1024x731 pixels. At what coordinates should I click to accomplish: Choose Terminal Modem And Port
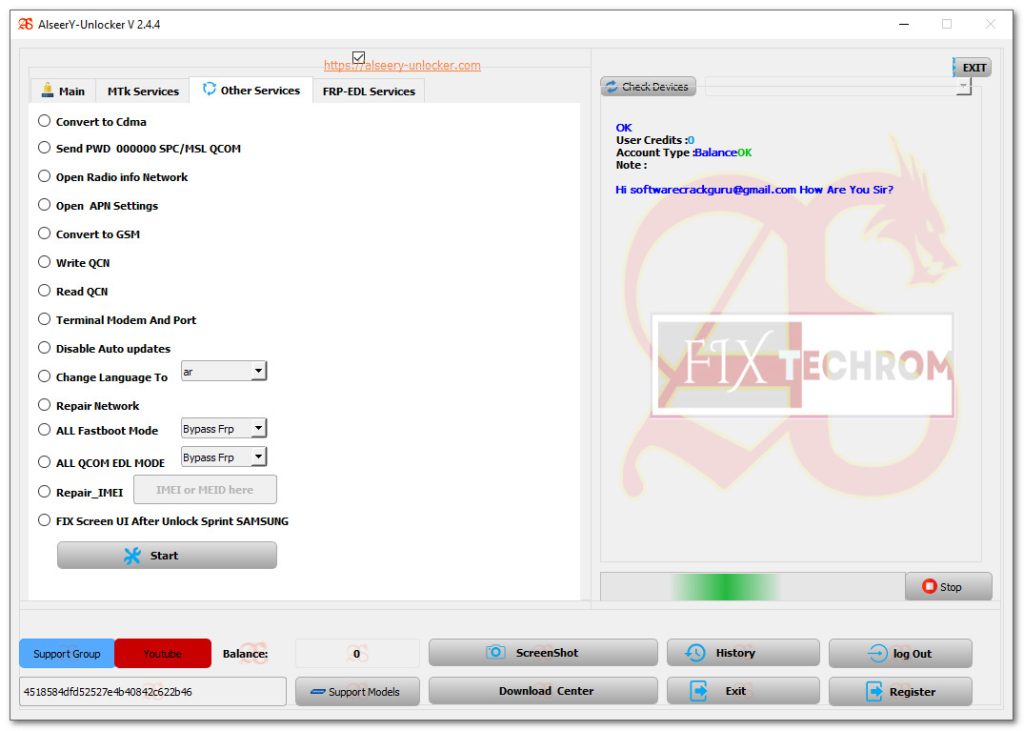44,319
